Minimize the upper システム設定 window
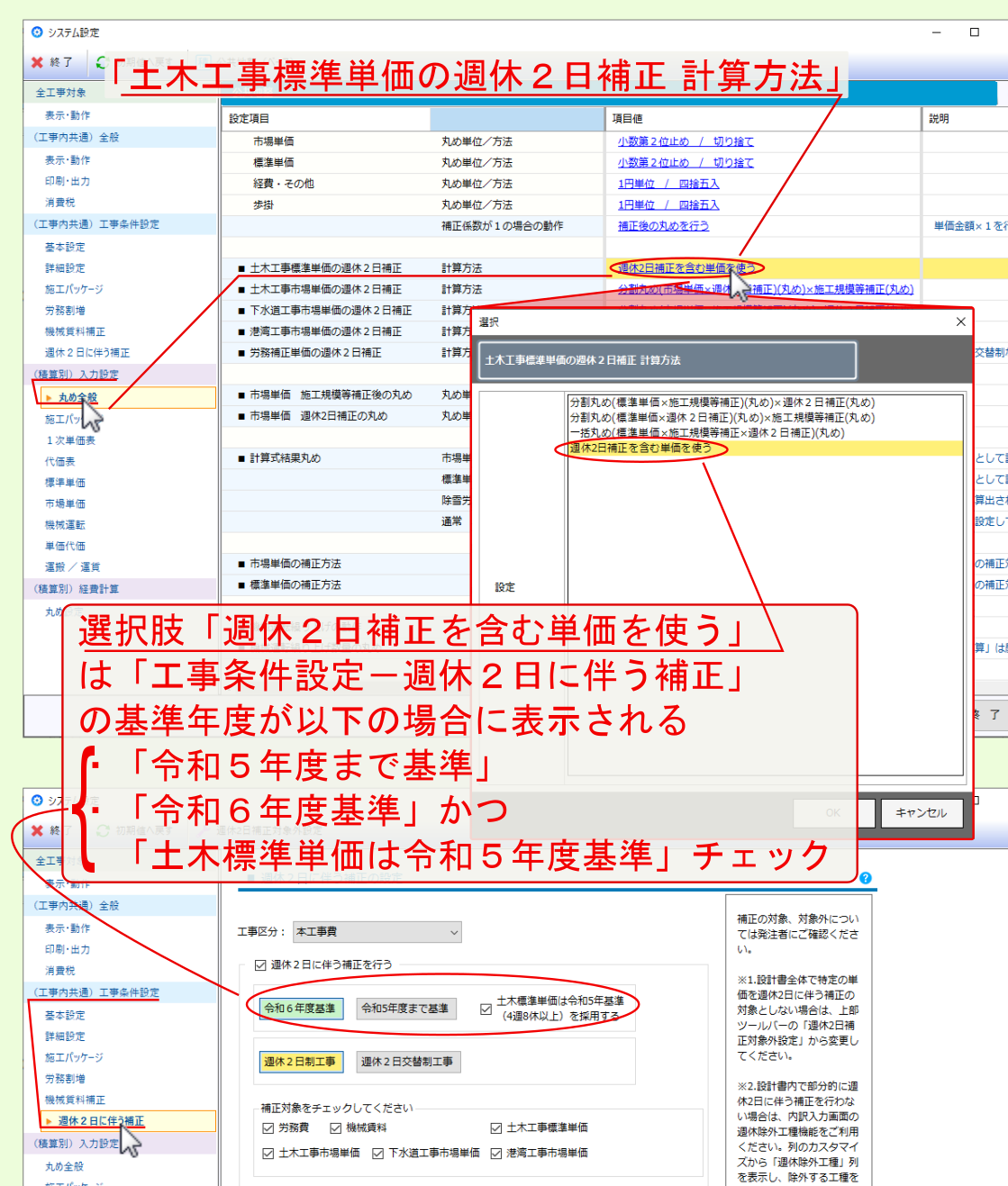 click(x=937, y=32)
